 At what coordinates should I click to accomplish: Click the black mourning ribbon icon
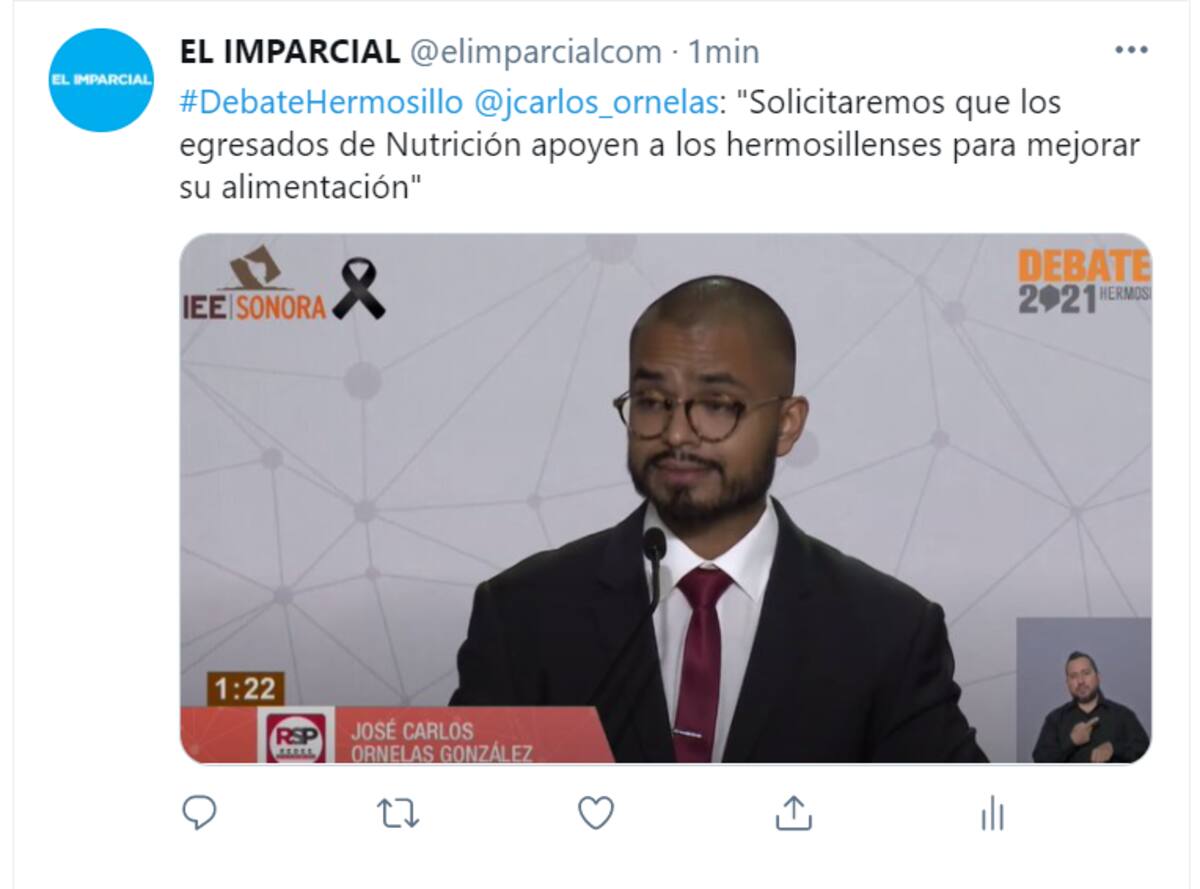coord(358,289)
